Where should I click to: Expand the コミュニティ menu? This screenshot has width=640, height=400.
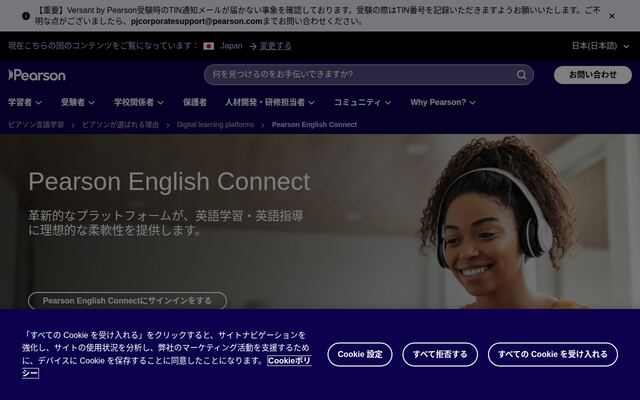(362, 102)
